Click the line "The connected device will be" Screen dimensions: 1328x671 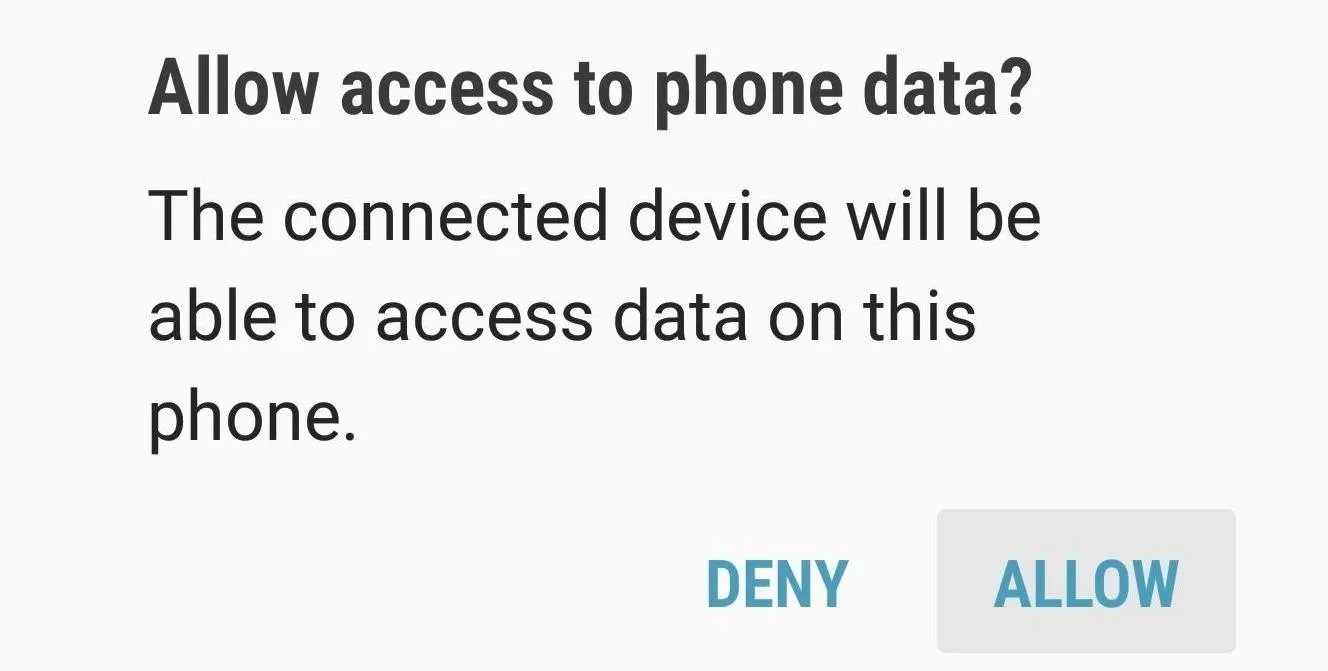[595, 216]
